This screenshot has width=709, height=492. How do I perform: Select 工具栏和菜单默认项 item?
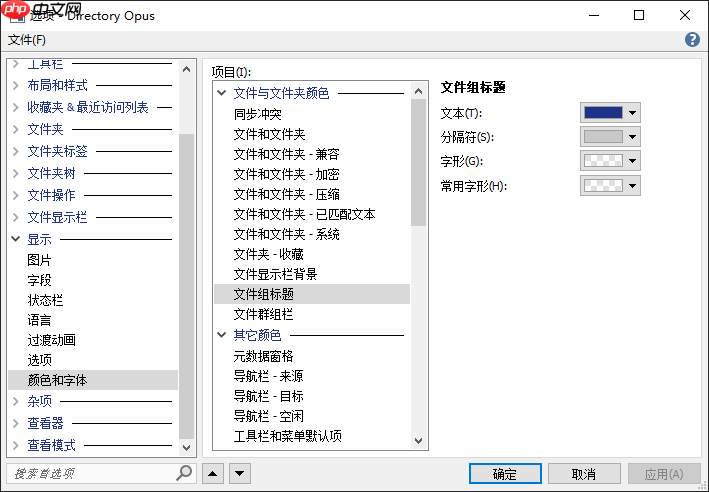click(288, 436)
